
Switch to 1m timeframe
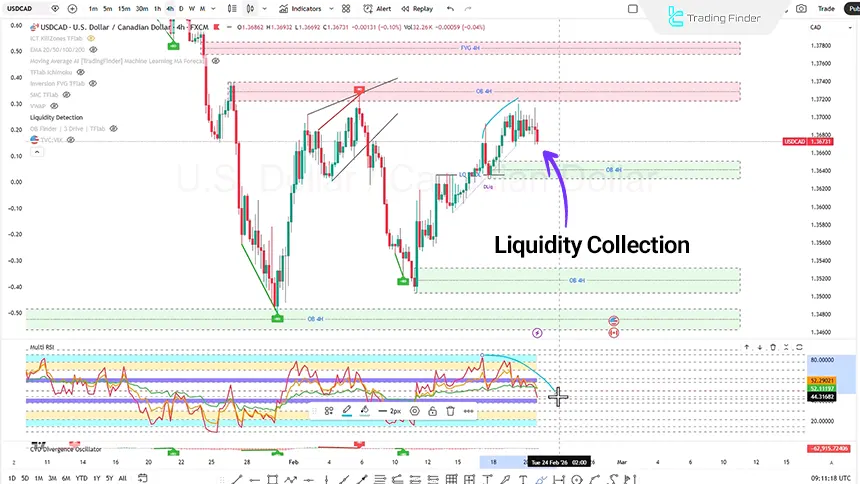click(93, 9)
